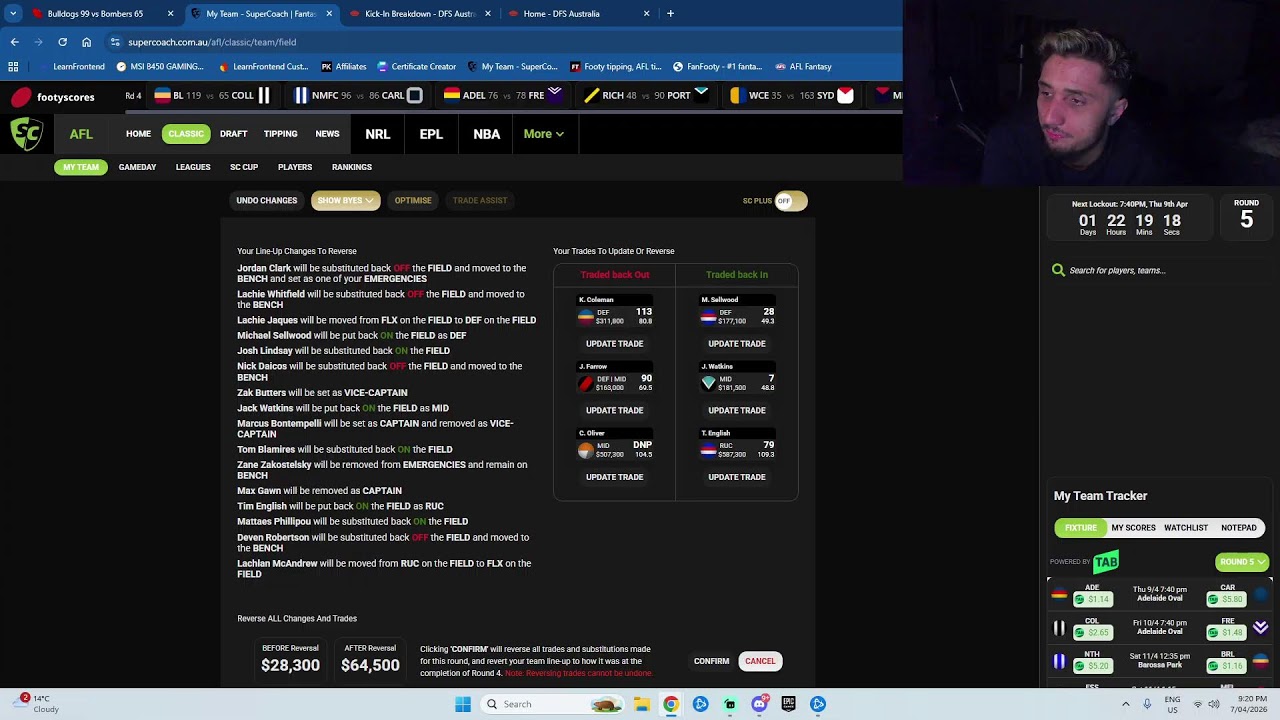This screenshot has height=720, width=1280.
Task: Open the Round 5 selector dropdown
Action: (x=1243, y=562)
